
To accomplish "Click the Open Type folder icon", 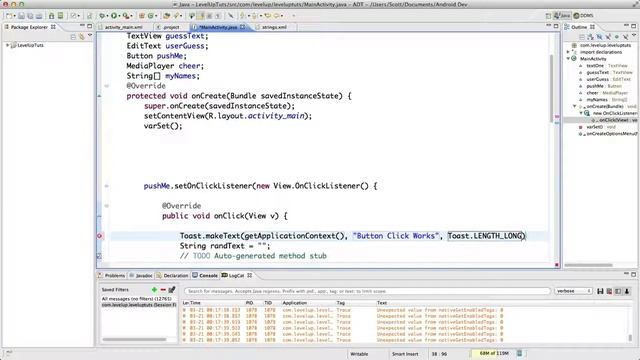I will (167, 16).
